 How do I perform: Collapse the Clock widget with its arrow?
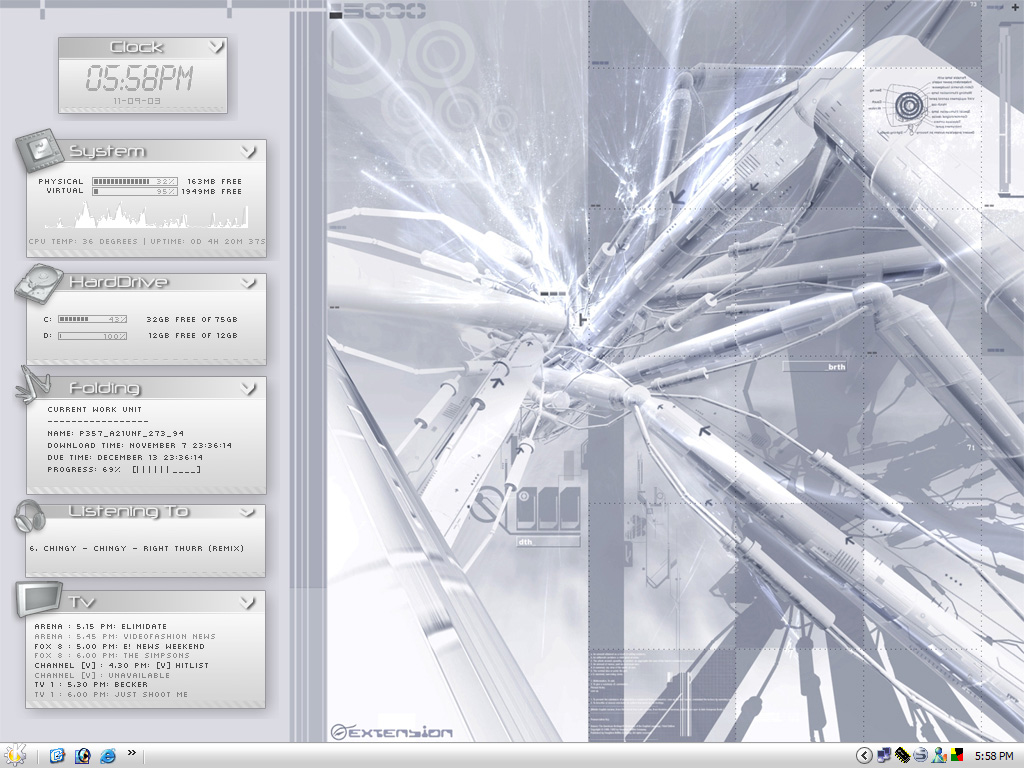pyautogui.click(x=216, y=47)
